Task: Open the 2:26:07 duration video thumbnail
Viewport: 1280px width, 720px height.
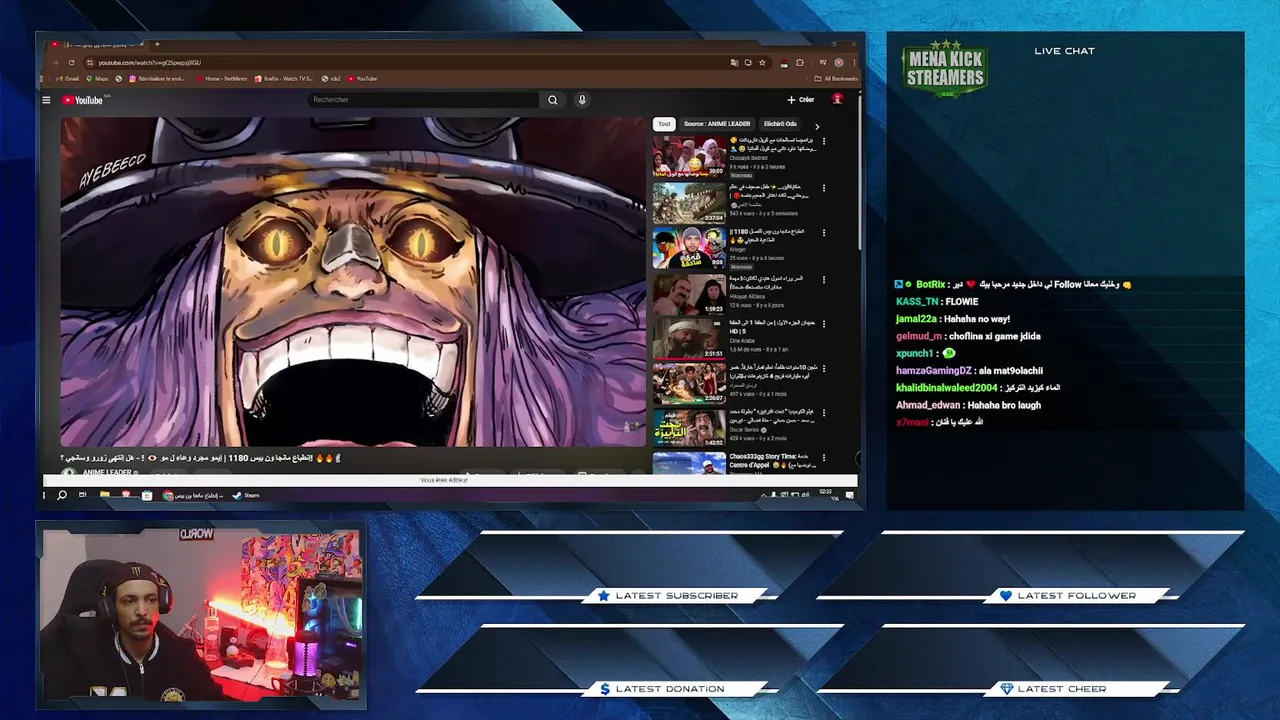Action: click(x=689, y=384)
